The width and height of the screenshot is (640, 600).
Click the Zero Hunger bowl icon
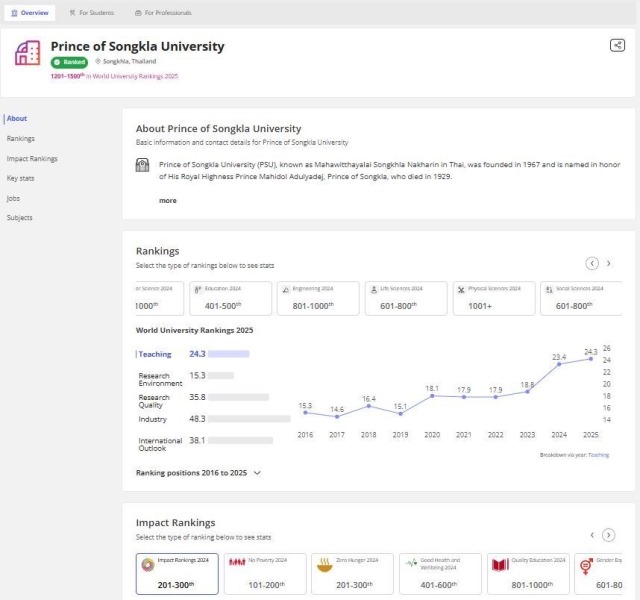point(324,565)
